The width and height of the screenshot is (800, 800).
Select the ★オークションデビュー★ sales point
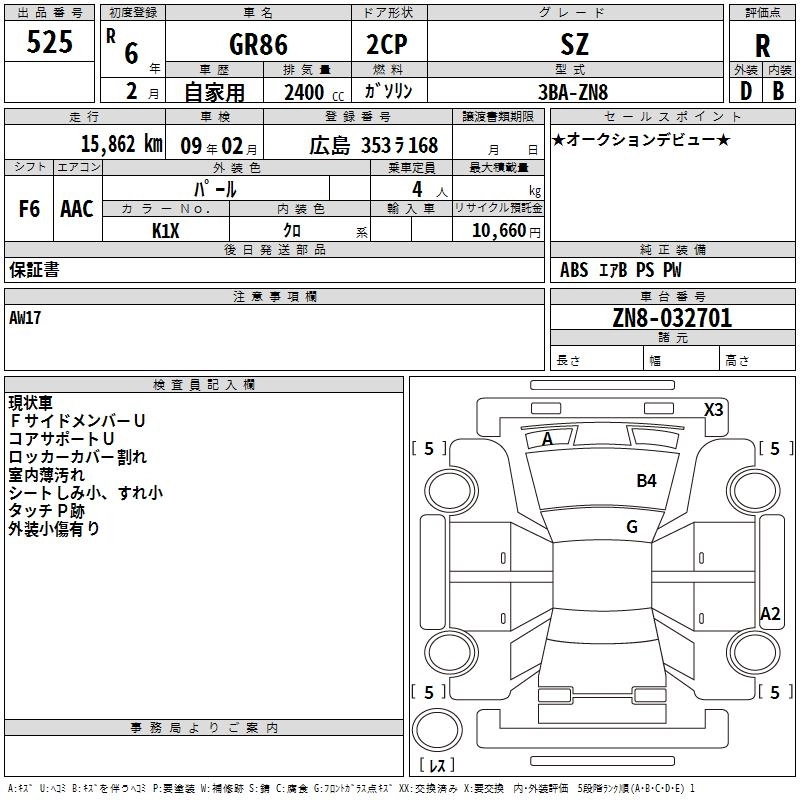[x=641, y=139]
